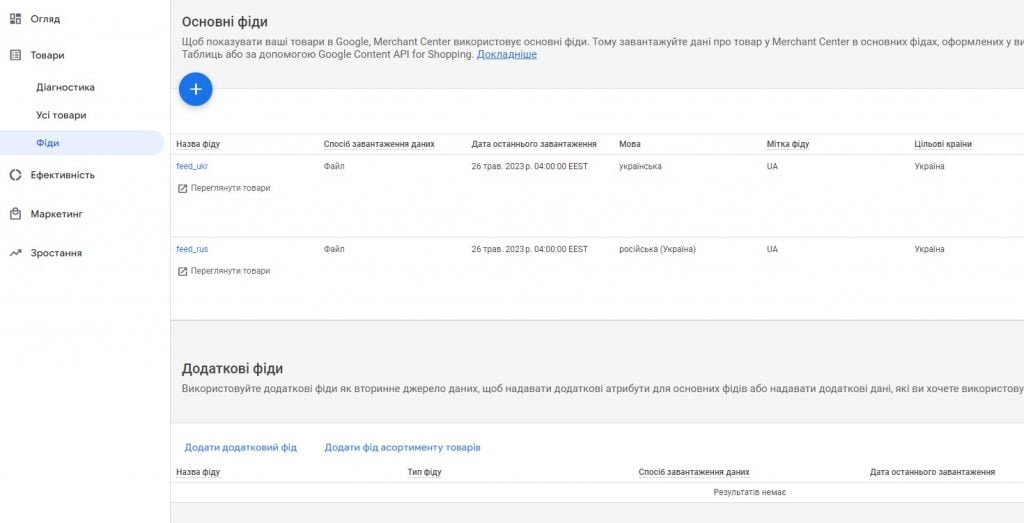Viewport: 1024px width, 523px height.
Task: Open Діагностика in the sidebar
Action: [x=65, y=87]
